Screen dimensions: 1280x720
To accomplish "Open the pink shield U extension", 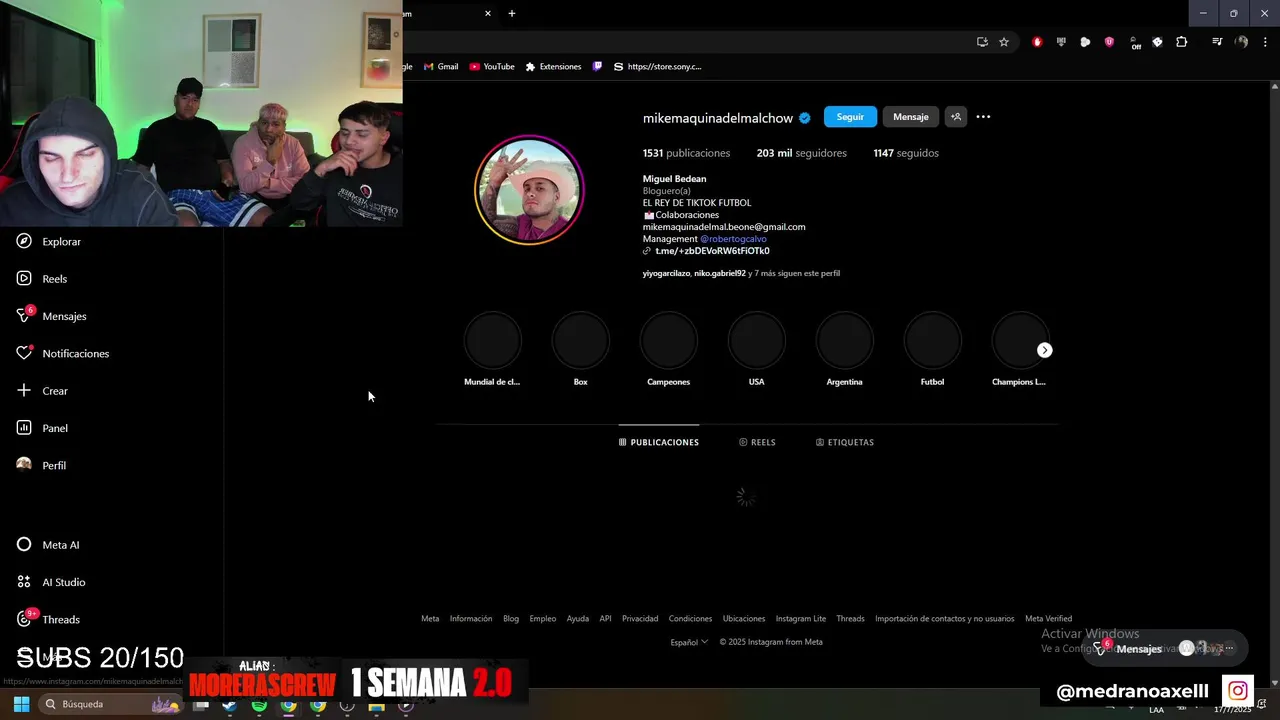I will 1109,42.
